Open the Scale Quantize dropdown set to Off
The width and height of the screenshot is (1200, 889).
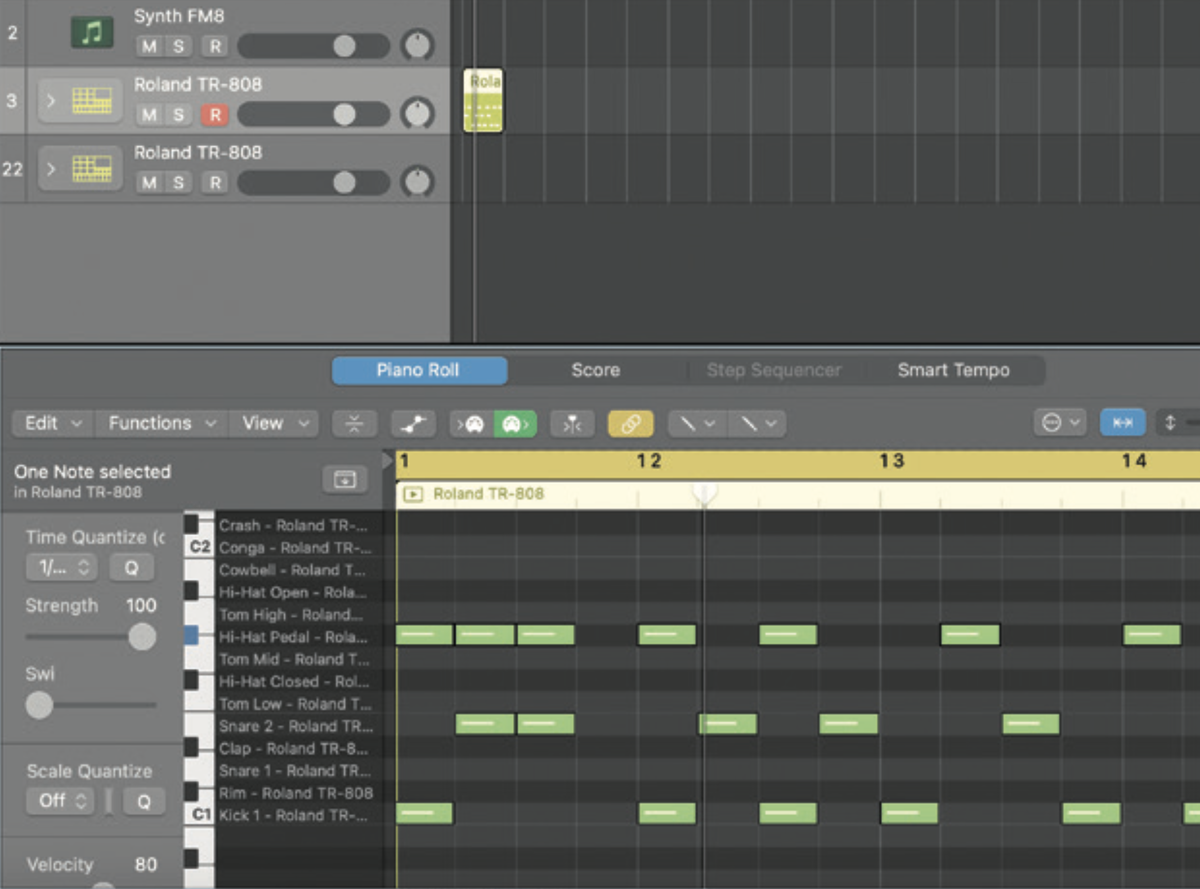[x=61, y=800]
